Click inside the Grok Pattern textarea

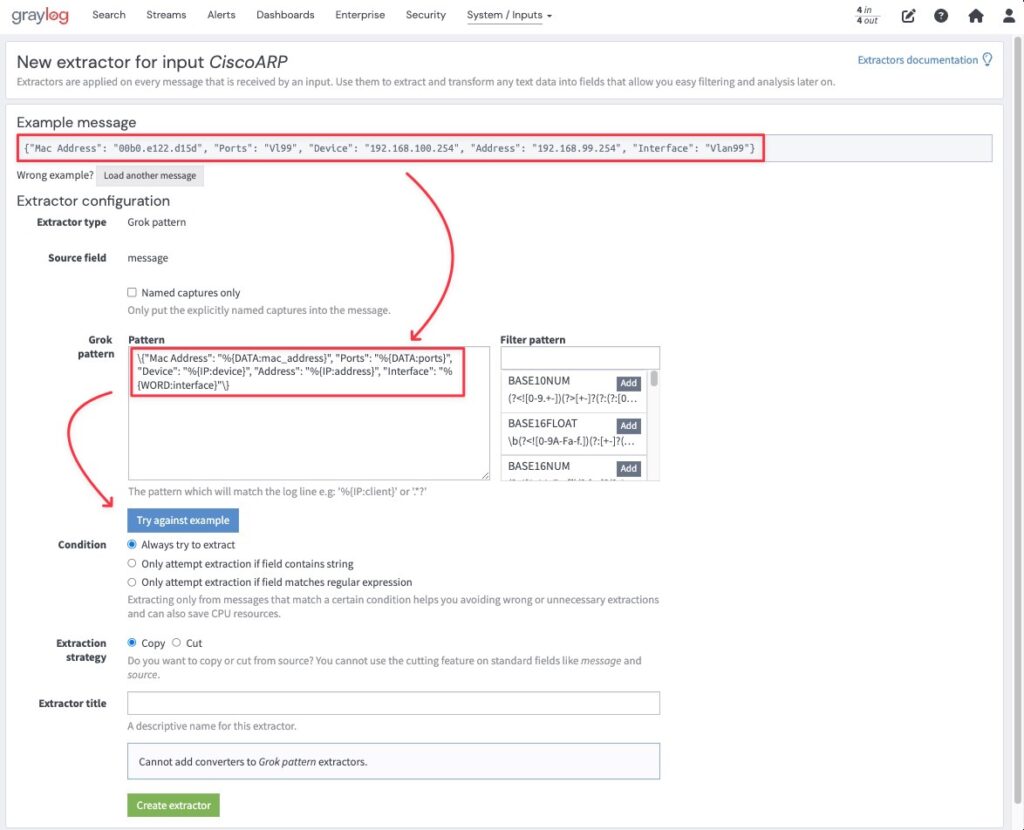[309, 413]
